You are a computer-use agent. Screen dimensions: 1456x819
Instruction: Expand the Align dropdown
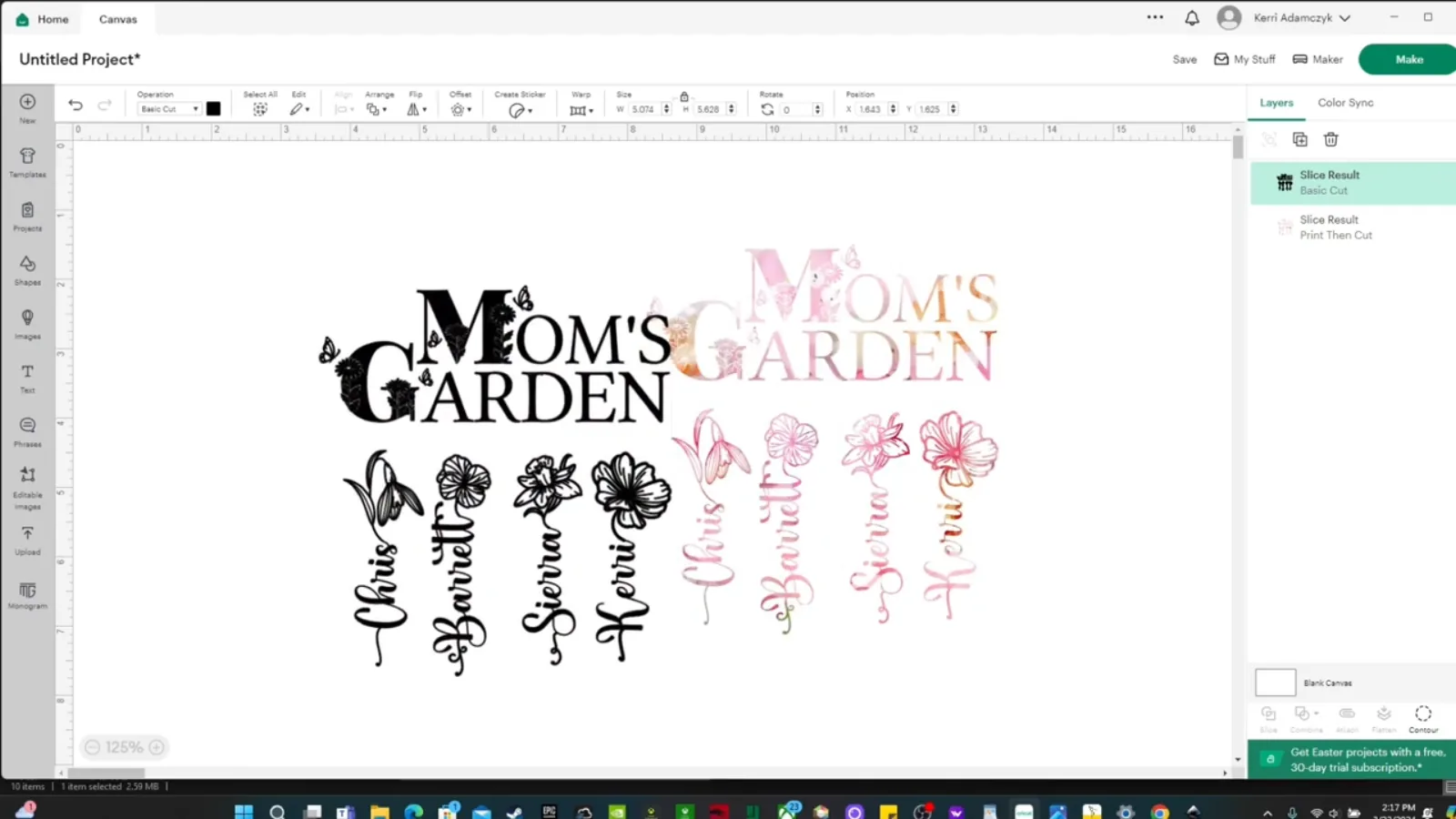pyautogui.click(x=344, y=109)
